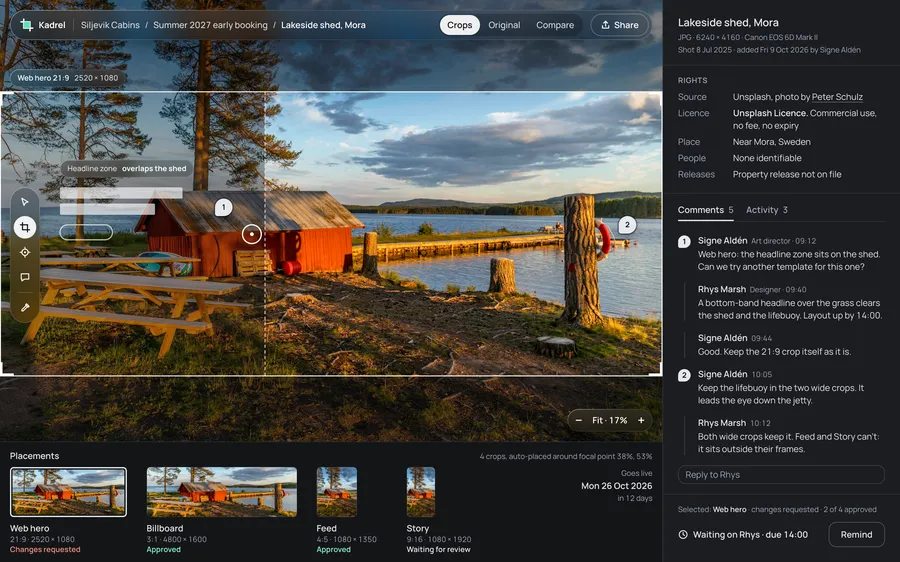This screenshot has width=900, height=562.
Task: Click Signe Aldén 09:44 reply
Action: point(774,345)
